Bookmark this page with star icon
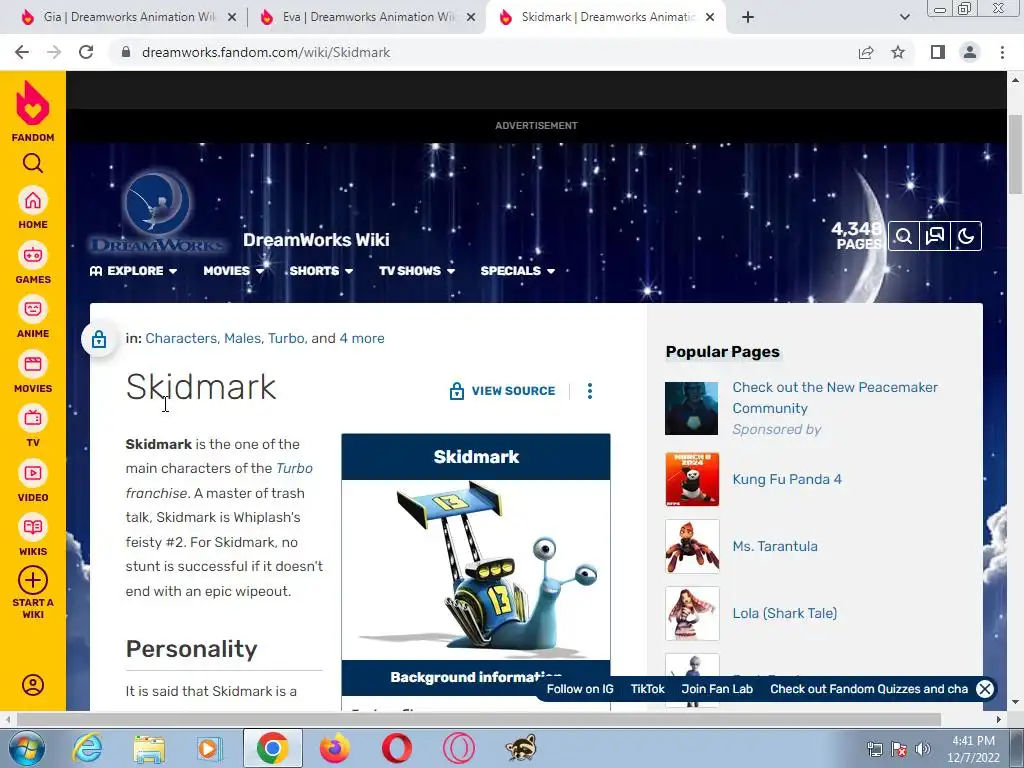Screen dimensions: 1024x768 pos(898,52)
